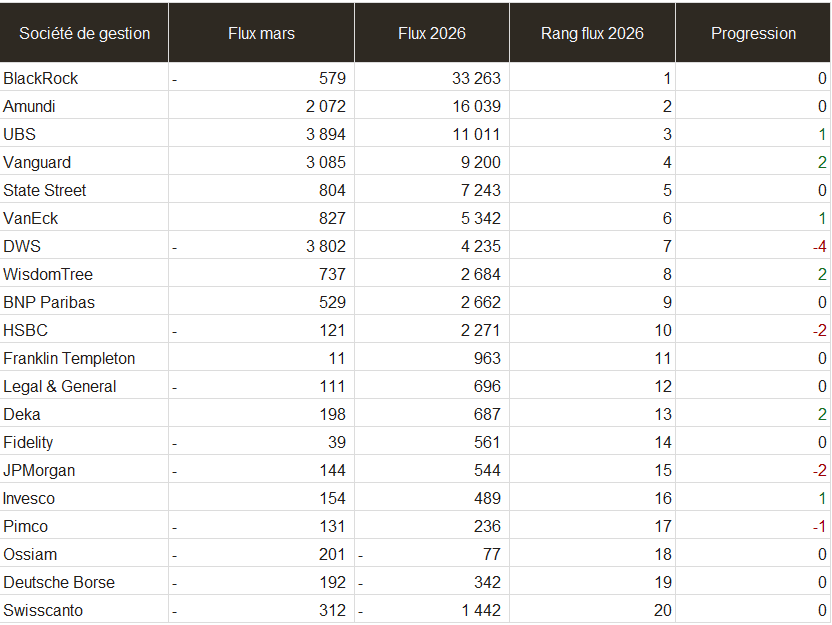
Task: Select the Franklin Templeton row name
Action: [69, 359]
